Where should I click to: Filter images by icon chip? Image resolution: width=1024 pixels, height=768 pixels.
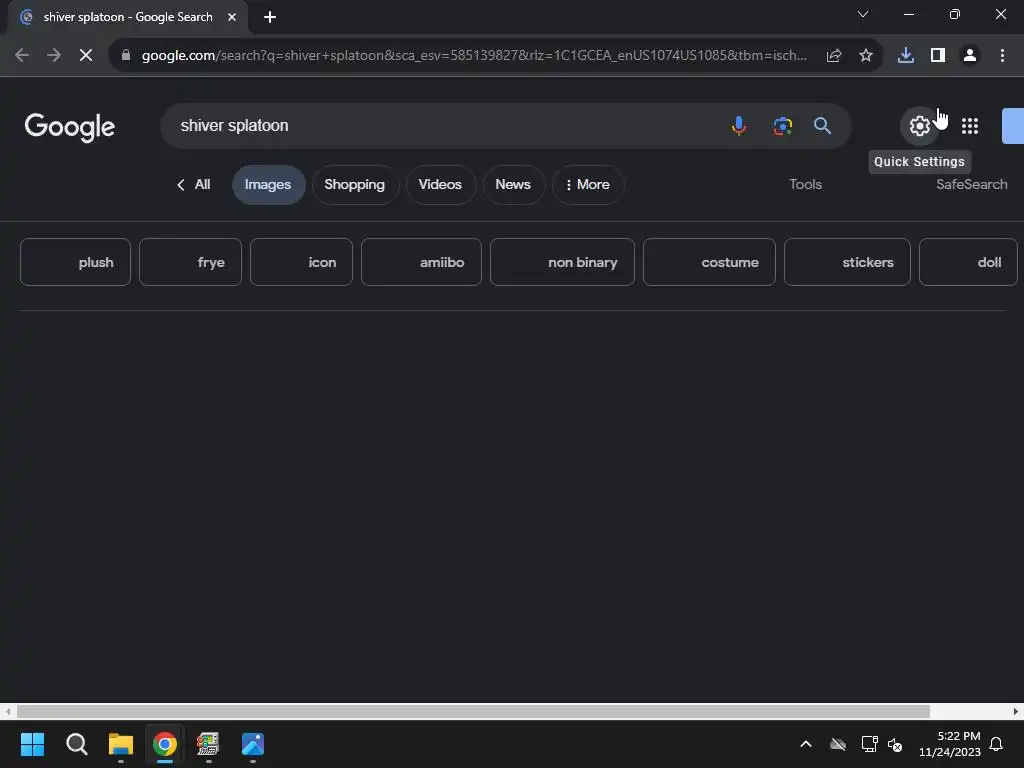(301, 263)
